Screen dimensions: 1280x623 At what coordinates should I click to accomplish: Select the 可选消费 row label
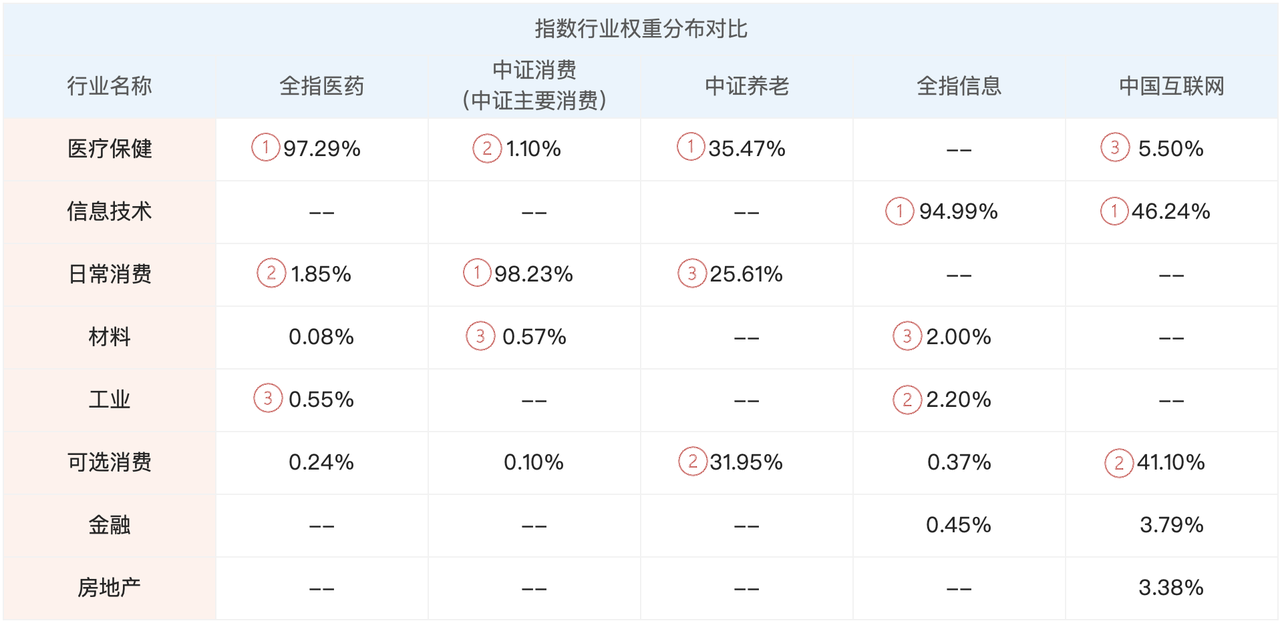click(x=109, y=463)
